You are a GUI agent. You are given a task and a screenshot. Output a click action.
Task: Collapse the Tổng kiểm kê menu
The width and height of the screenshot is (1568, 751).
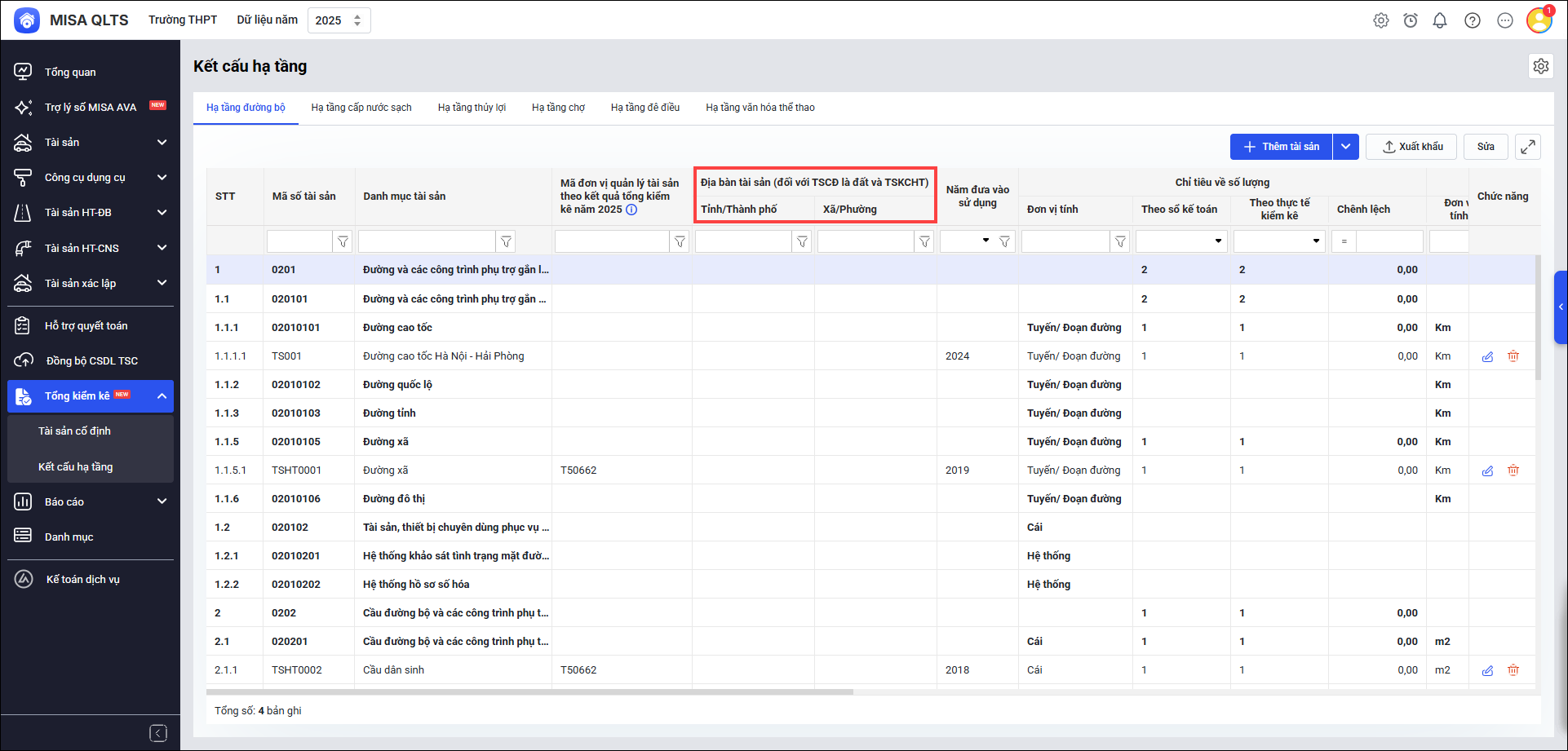pyautogui.click(x=162, y=396)
